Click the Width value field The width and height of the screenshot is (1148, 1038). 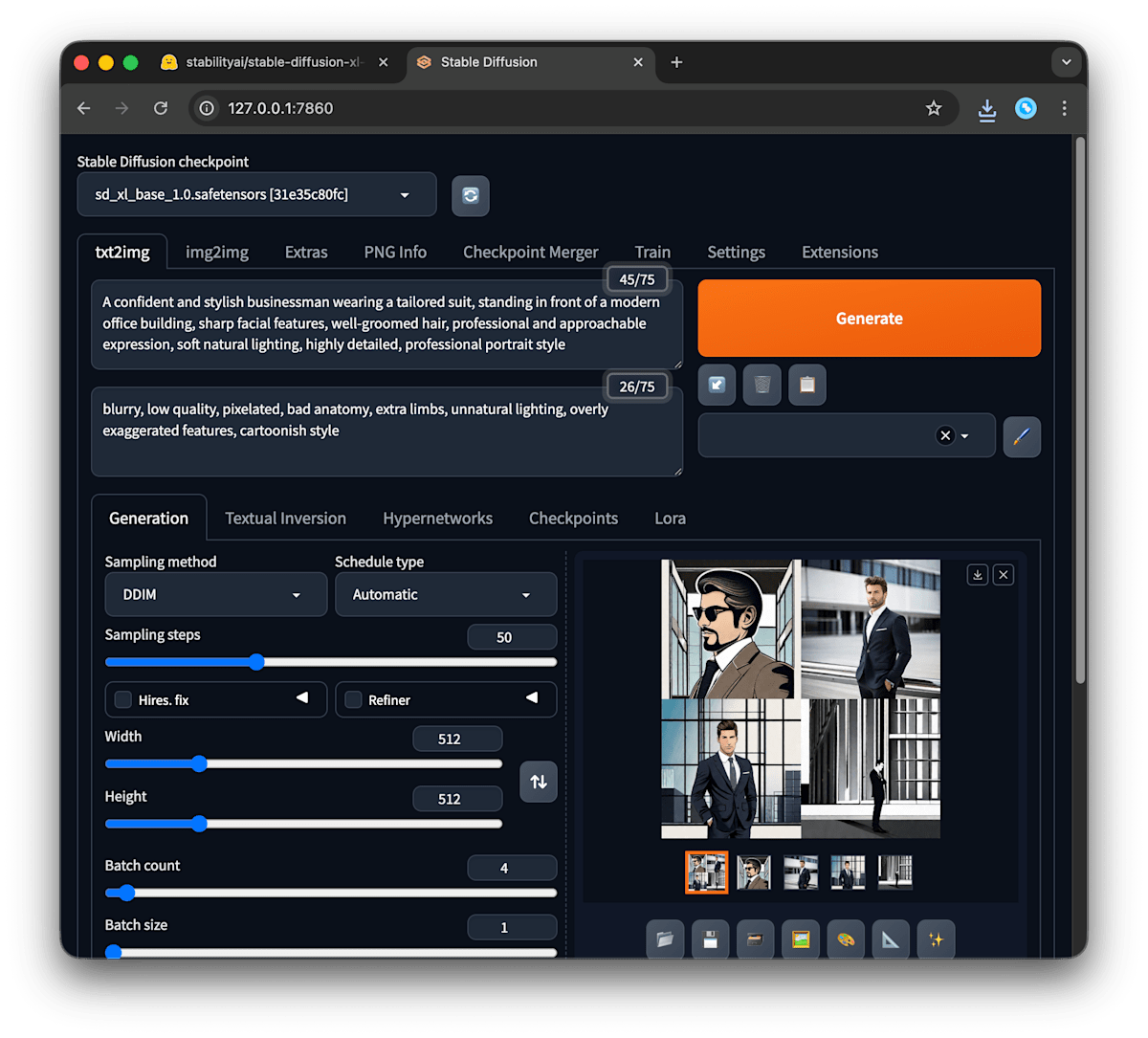(x=457, y=739)
